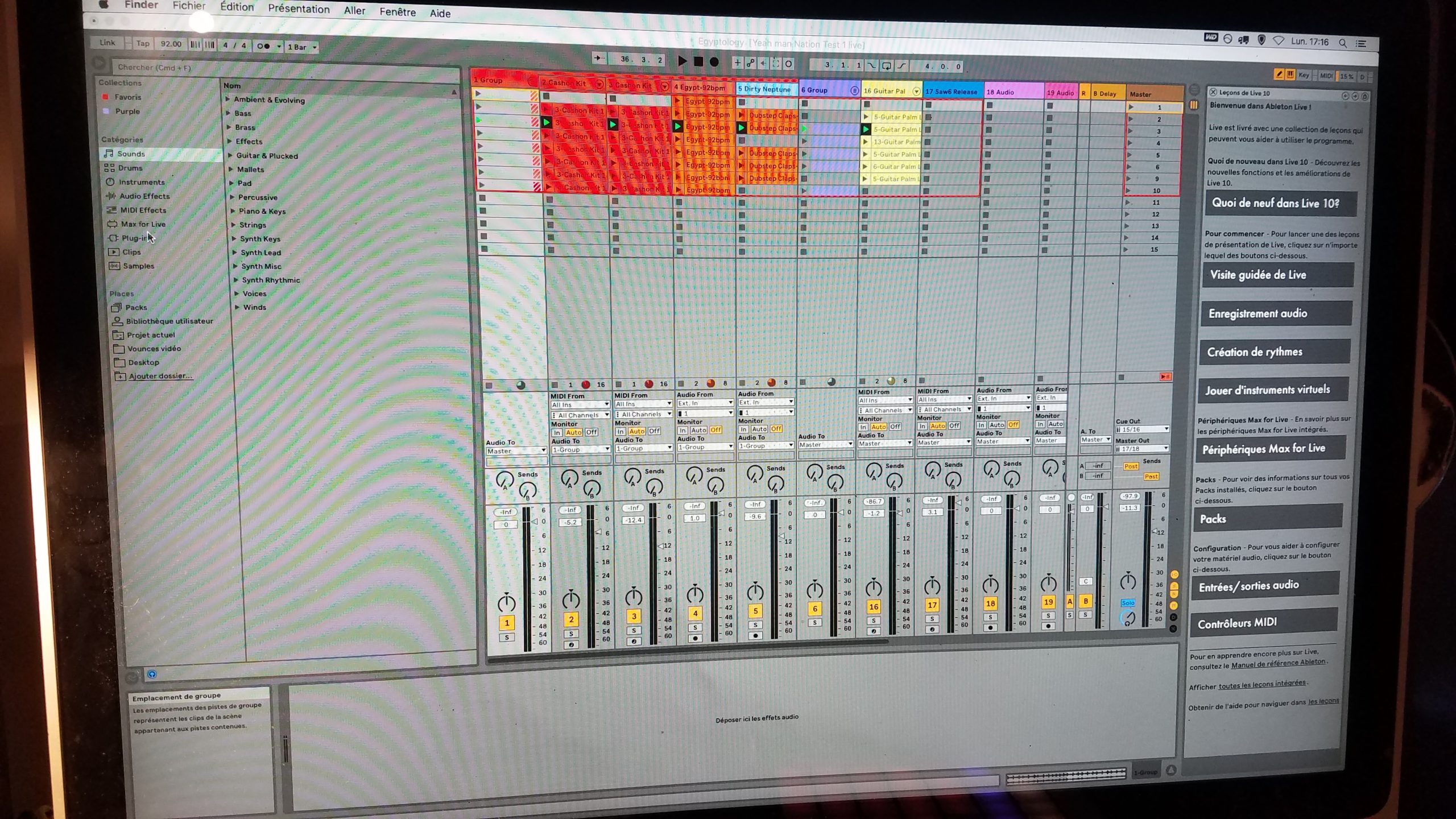This screenshot has height=819, width=1456.
Task: Launch Master scene 10
Action: pyautogui.click(x=1128, y=191)
